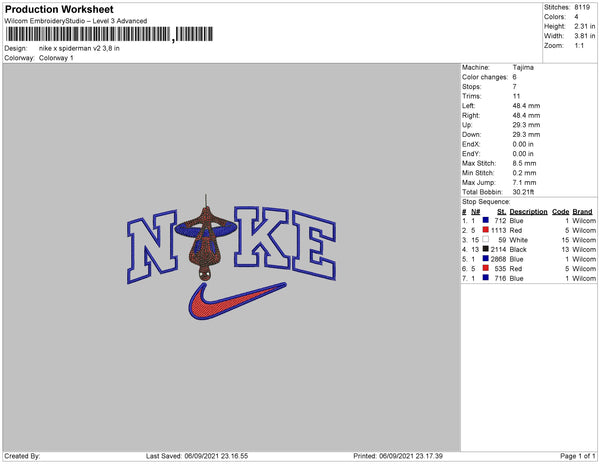
Task: Click the Max Stitch value '8.5 mm'
Action: 525,163
